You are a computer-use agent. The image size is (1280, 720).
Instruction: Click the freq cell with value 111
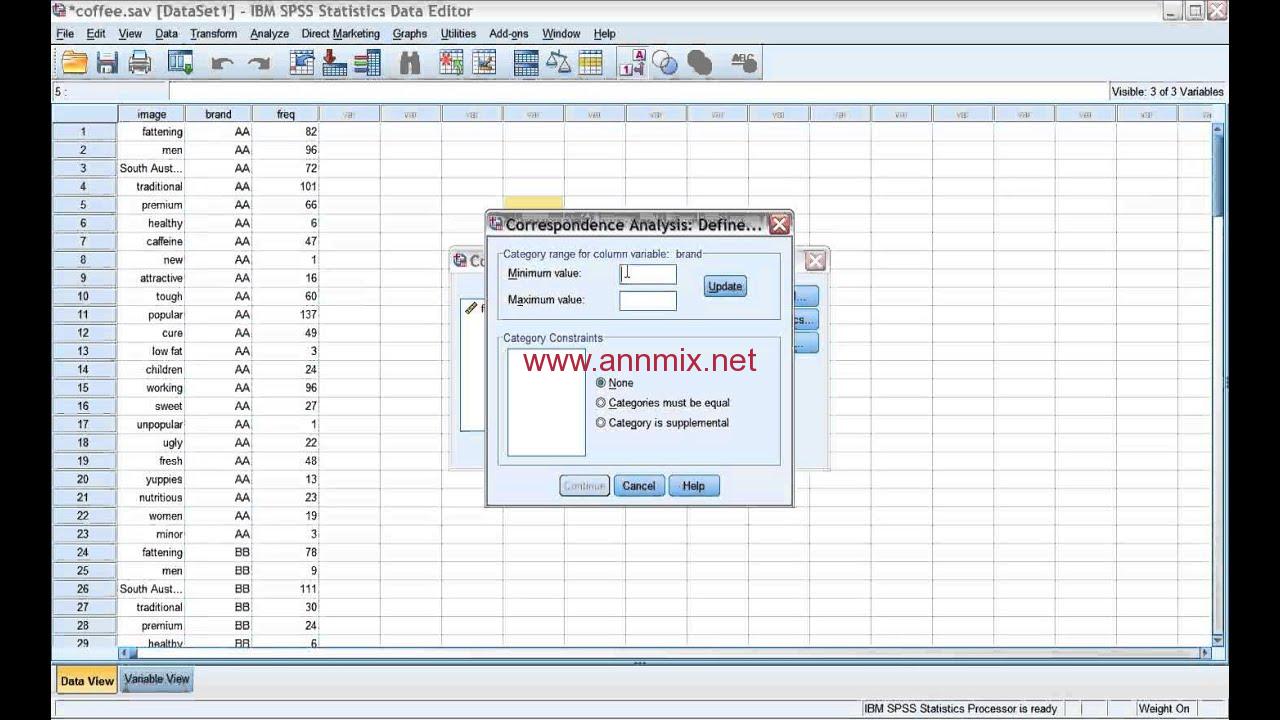point(286,589)
